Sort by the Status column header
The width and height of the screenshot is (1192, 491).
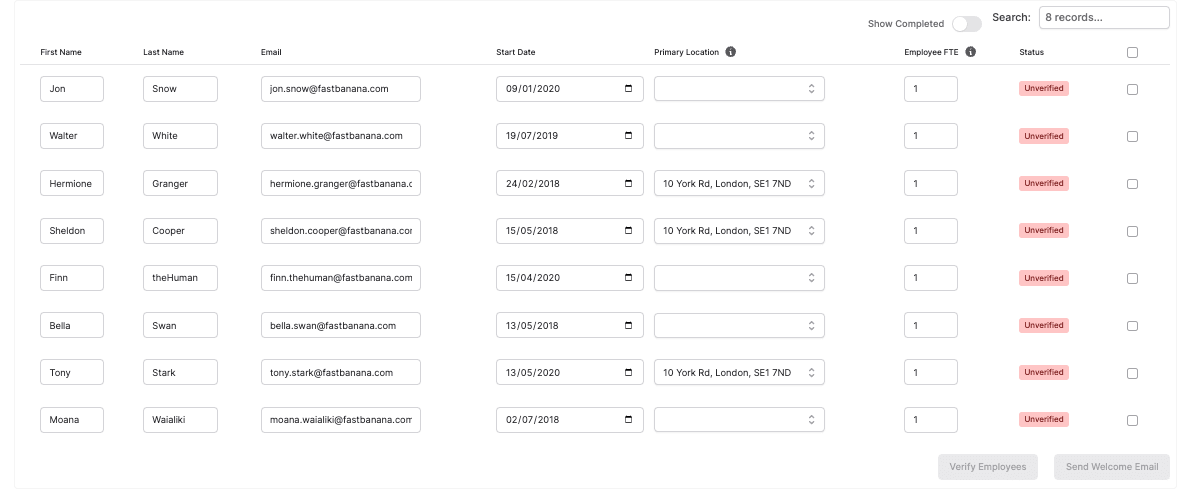click(1032, 52)
